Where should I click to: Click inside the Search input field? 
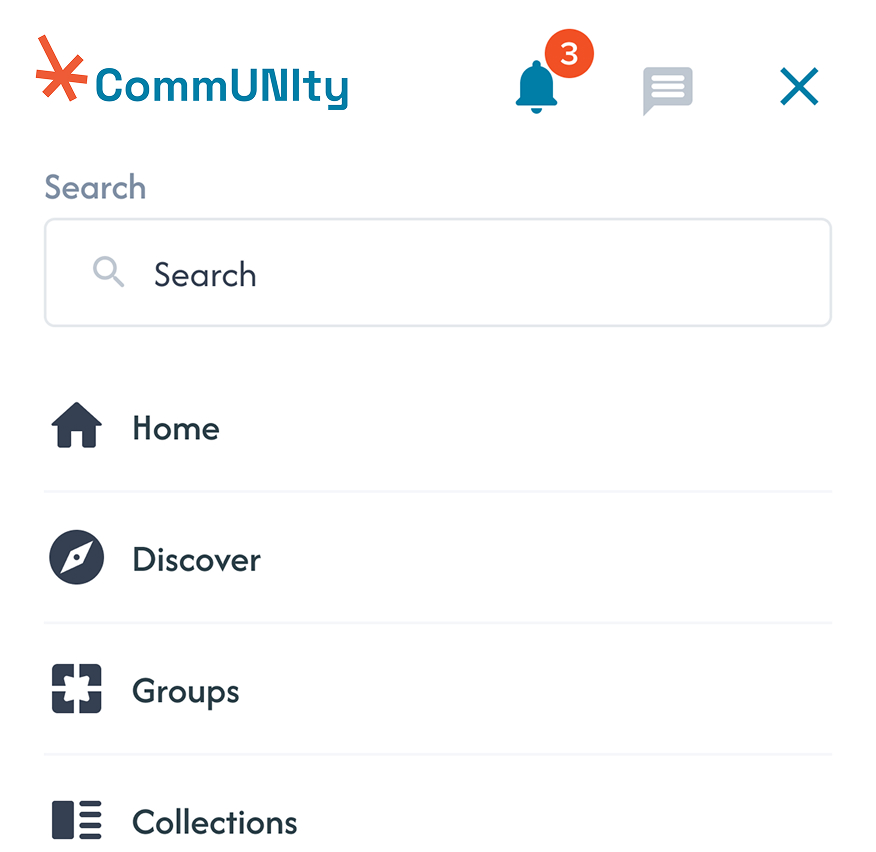(x=437, y=272)
